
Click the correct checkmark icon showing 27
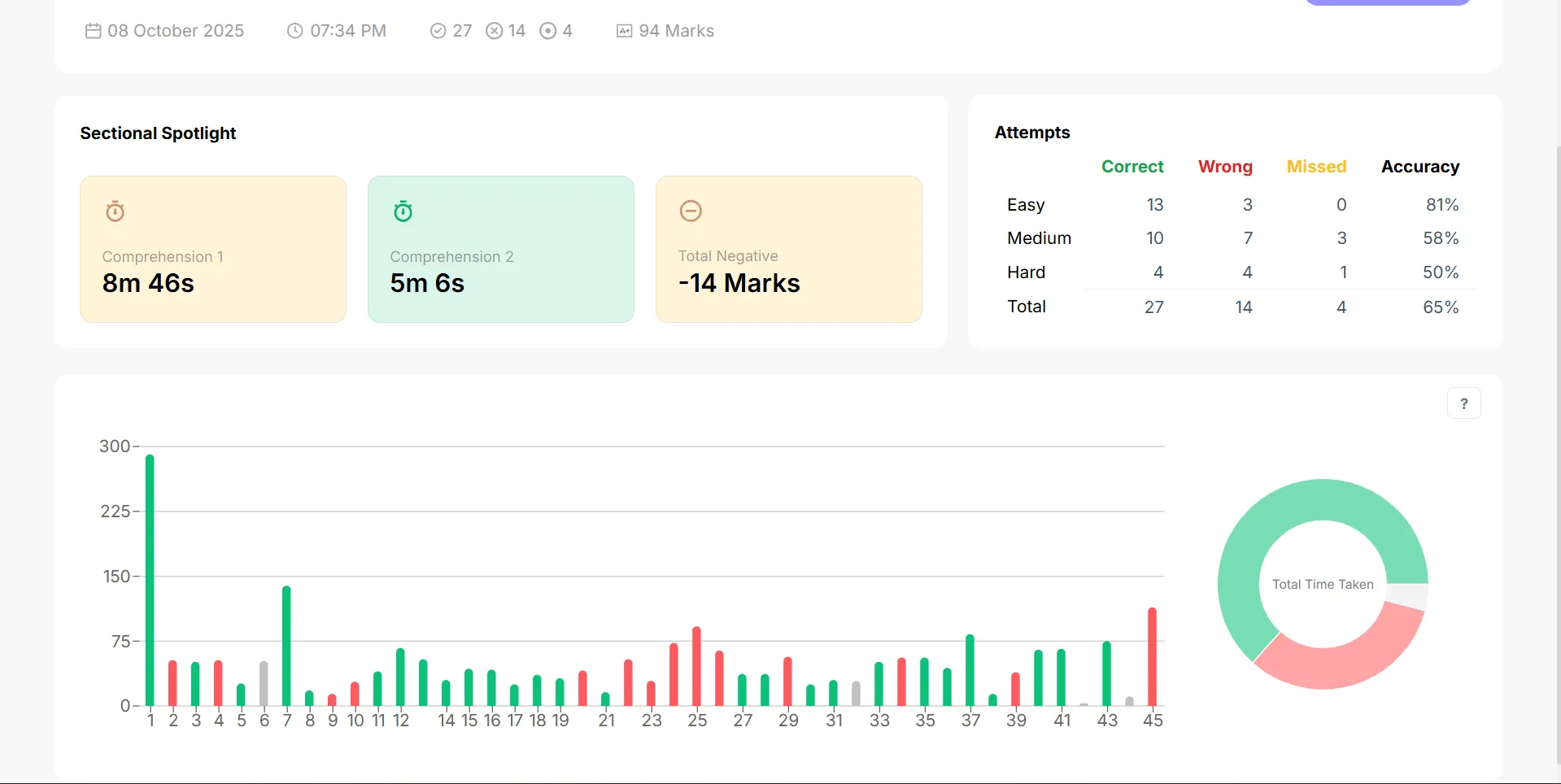coord(438,31)
